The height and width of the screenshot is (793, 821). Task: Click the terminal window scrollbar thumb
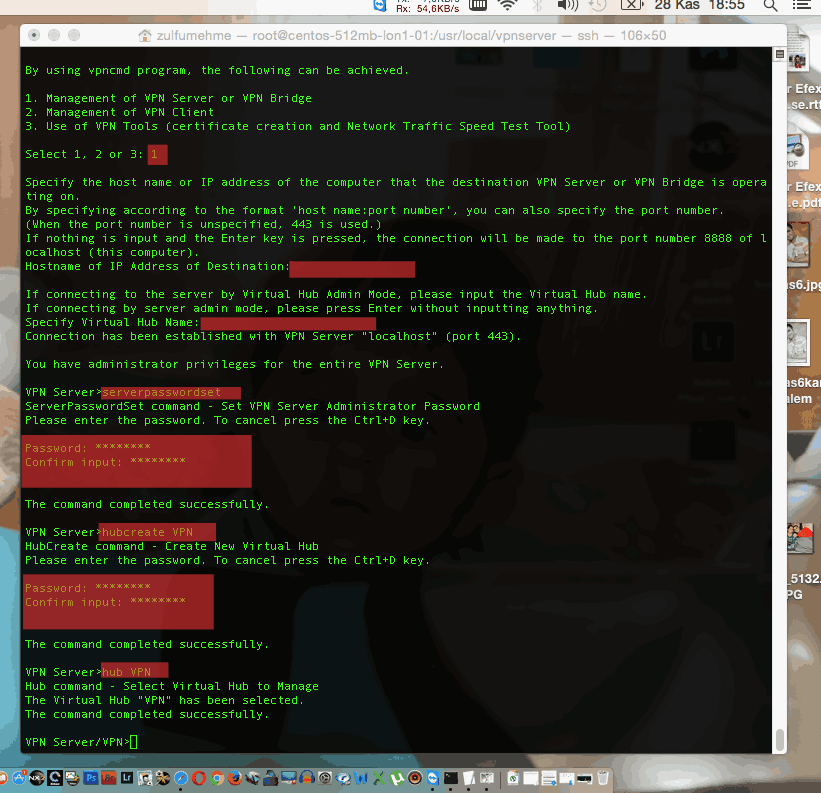click(x=779, y=739)
